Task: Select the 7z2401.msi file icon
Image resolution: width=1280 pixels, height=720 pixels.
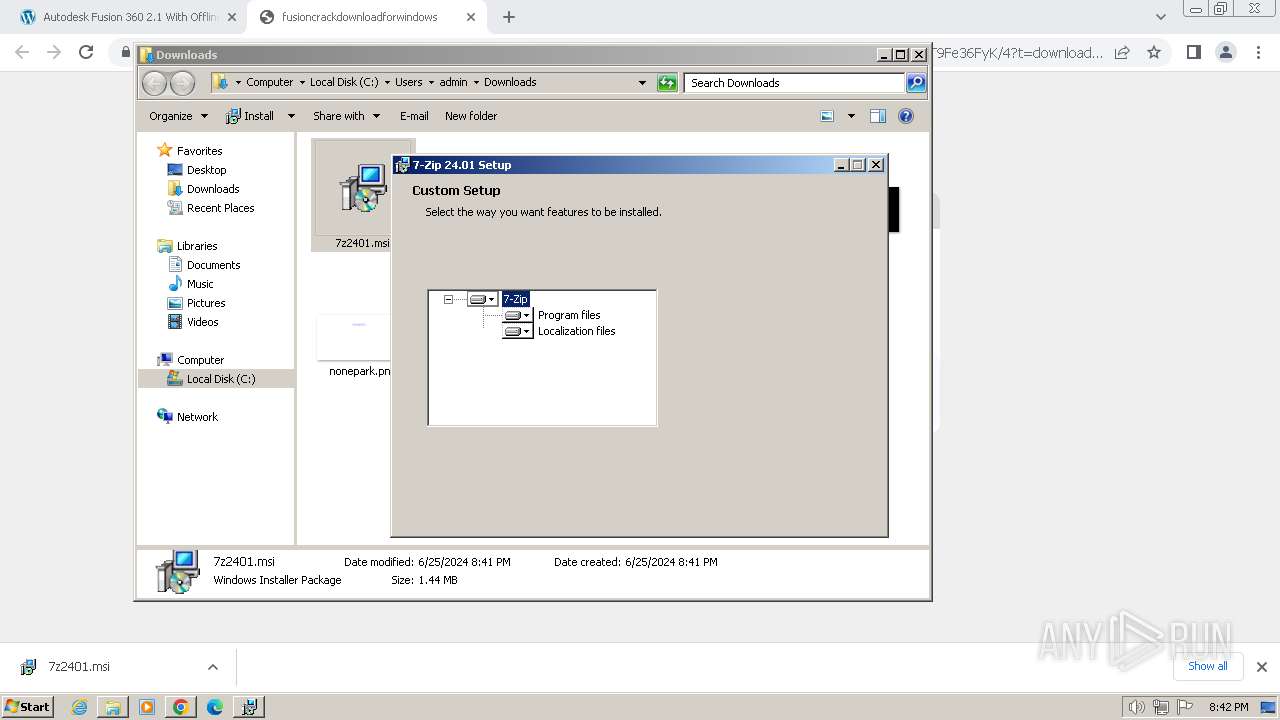Action: 362,195
